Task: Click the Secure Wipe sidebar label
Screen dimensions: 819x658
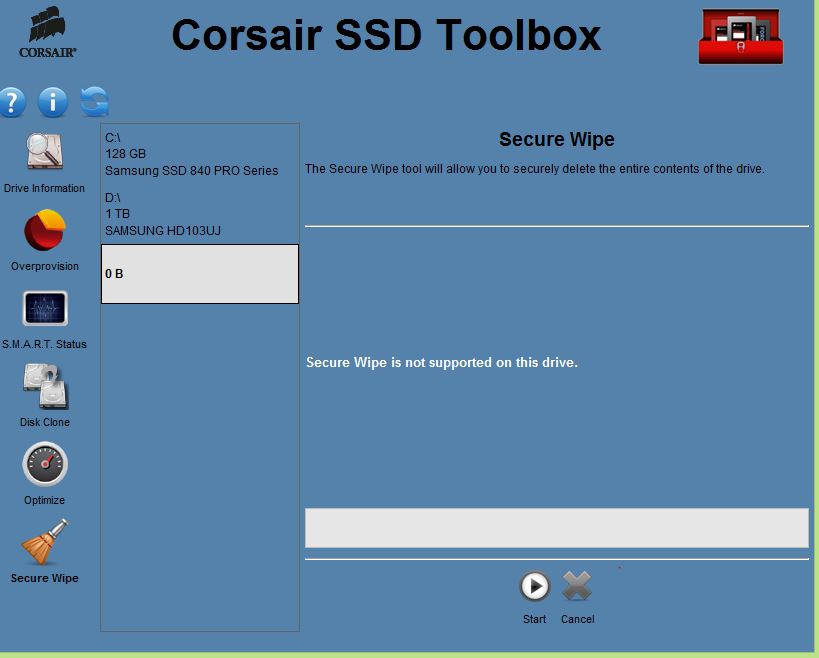Action: tap(45, 578)
